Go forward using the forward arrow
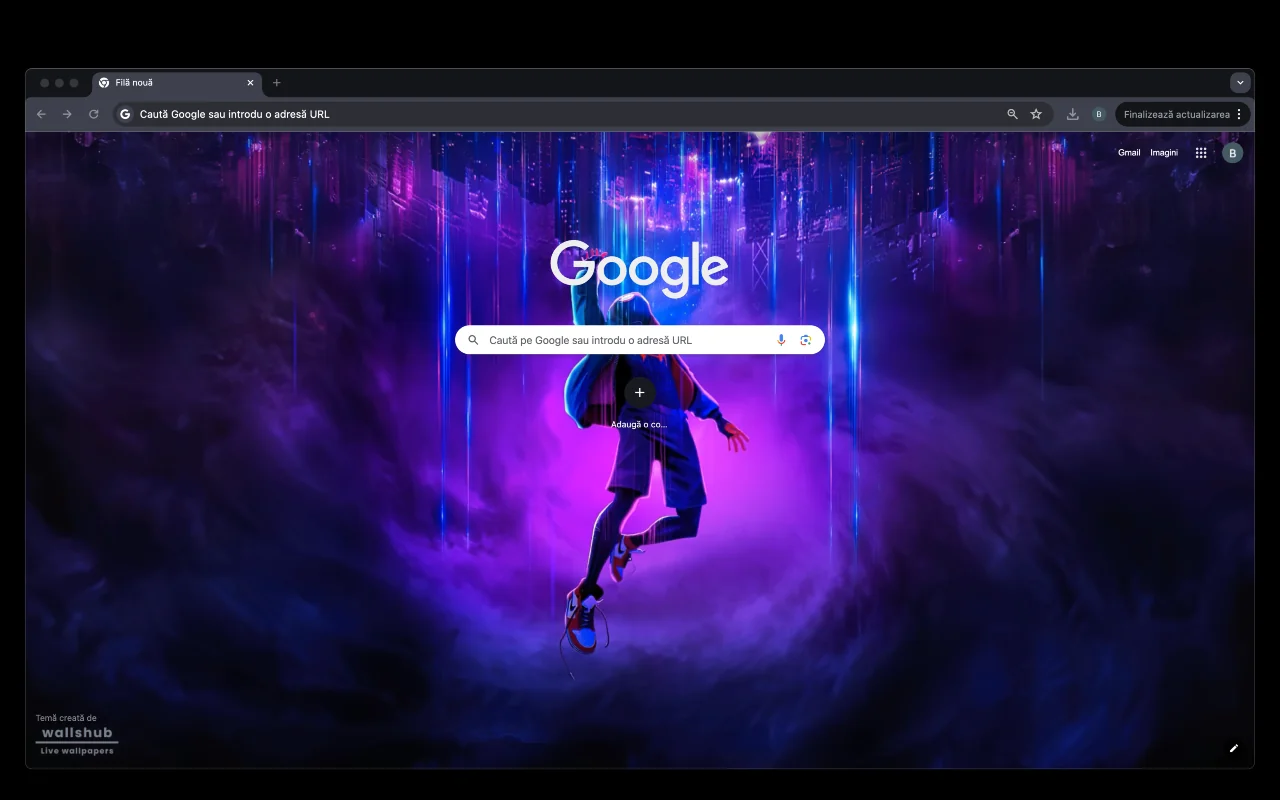Viewport: 1280px width, 800px height. click(67, 114)
